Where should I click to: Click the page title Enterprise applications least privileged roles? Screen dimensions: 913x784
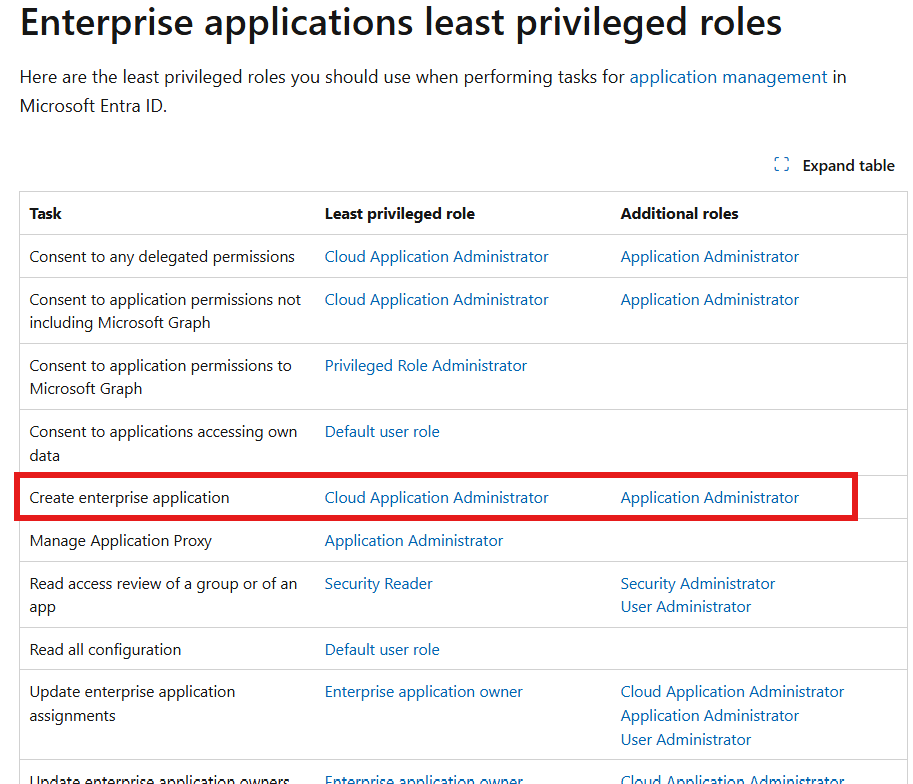click(401, 23)
